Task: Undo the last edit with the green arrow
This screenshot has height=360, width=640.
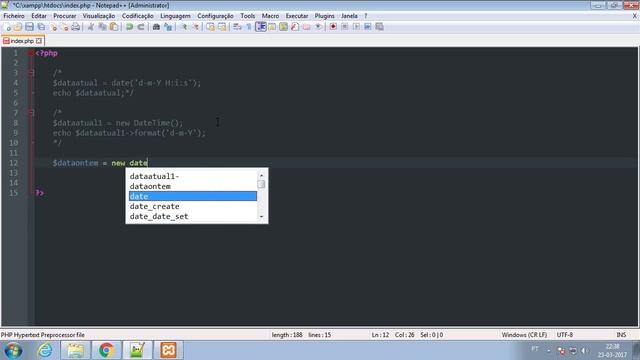Action: tap(129, 27)
